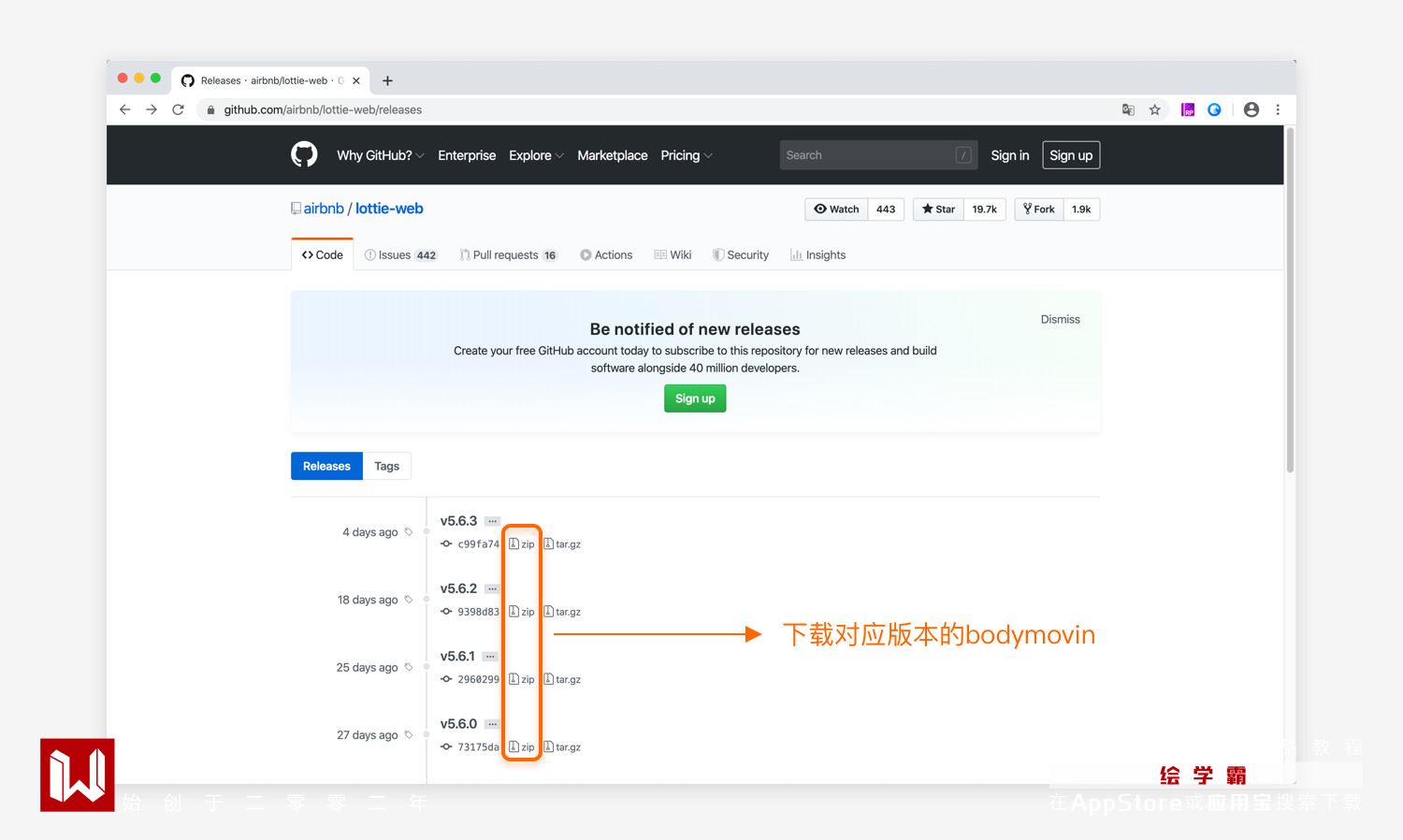Switch to the Security tab
The image size is (1403, 840).
pos(741,254)
